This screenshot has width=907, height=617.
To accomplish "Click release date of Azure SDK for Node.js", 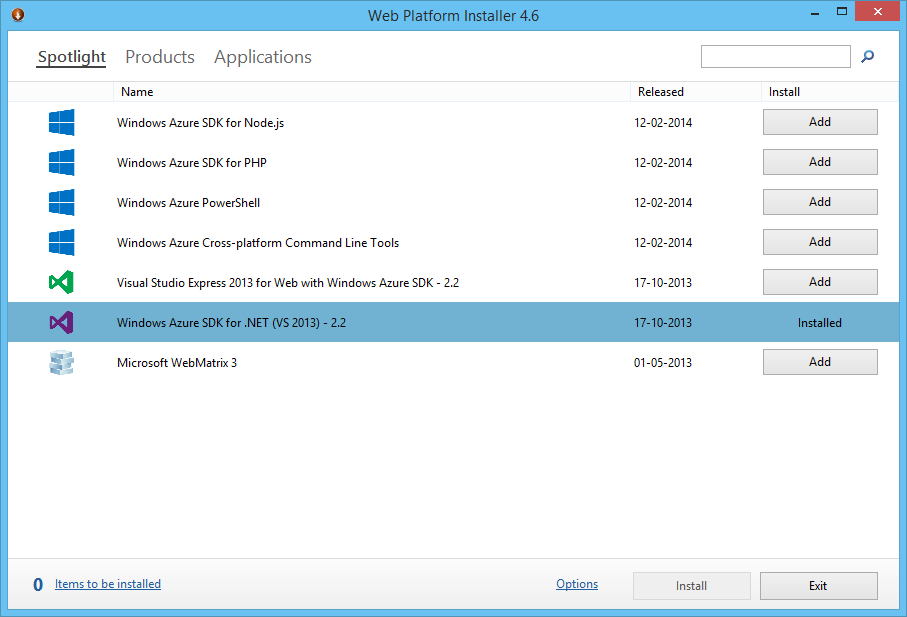I will coord(662,123).
